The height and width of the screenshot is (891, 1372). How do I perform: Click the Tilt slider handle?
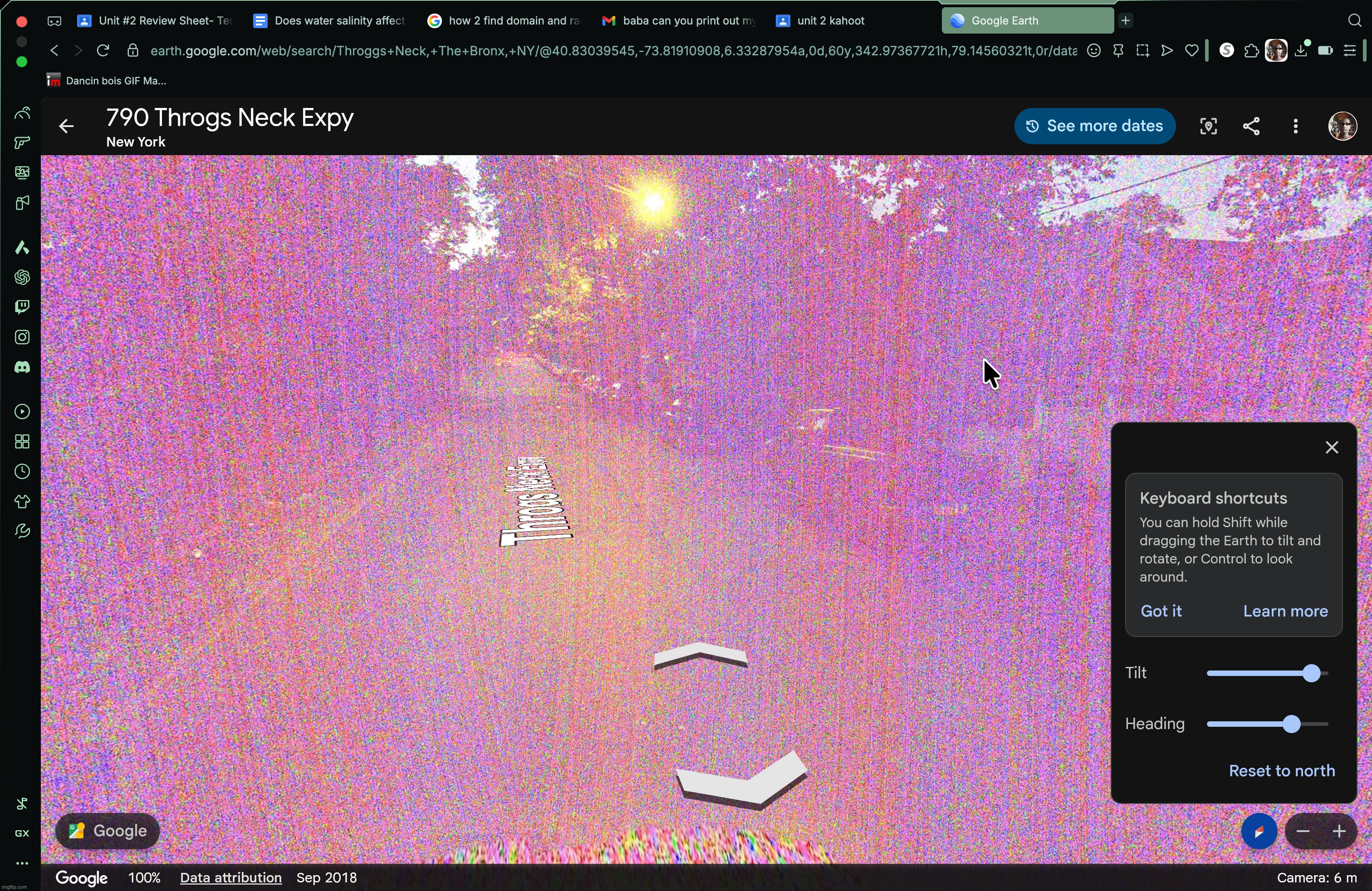click(1312, 673)
